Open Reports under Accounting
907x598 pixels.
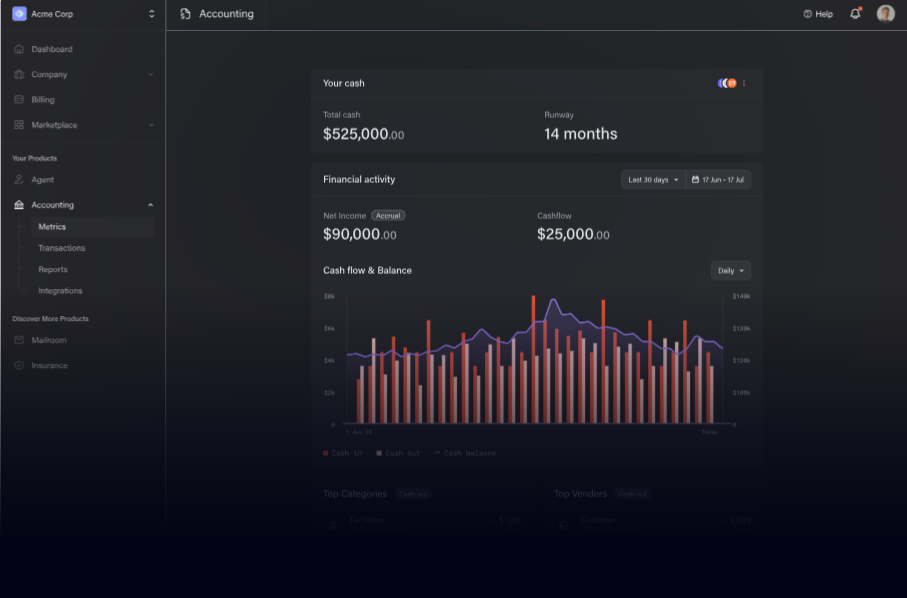(53, 270)
